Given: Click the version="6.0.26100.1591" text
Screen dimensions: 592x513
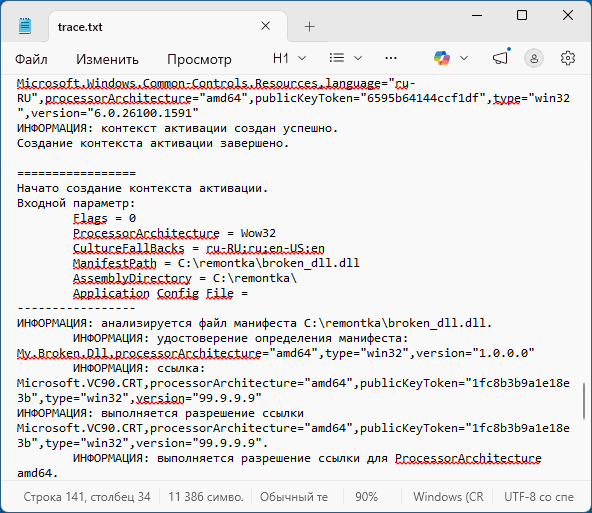Looking at the screenshot, I should tap(114, 113).
